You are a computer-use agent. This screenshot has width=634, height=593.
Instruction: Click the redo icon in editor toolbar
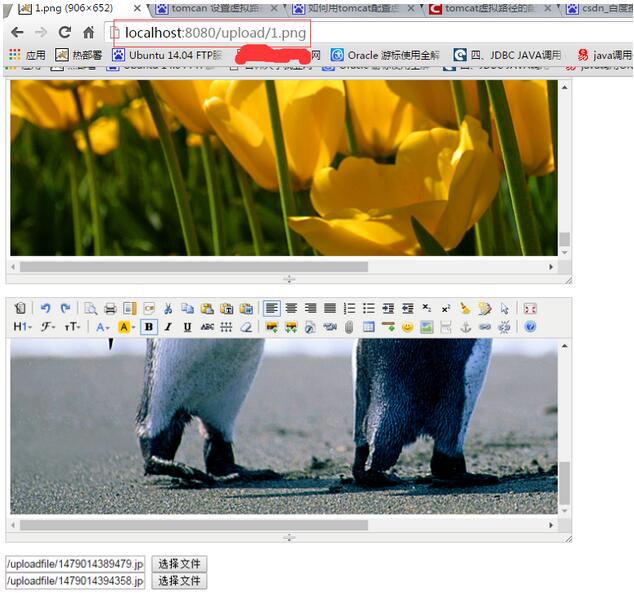tap(65, 309)
